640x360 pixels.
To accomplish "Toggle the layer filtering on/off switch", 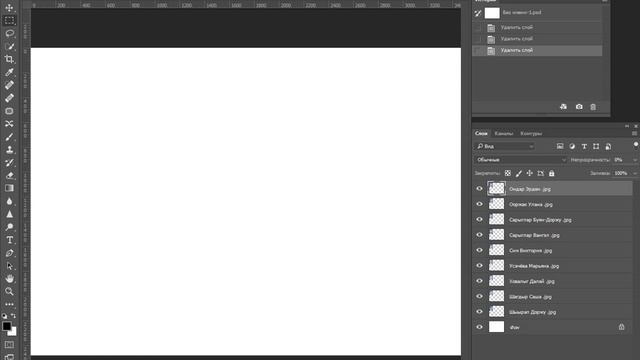I will pos(636,145).
